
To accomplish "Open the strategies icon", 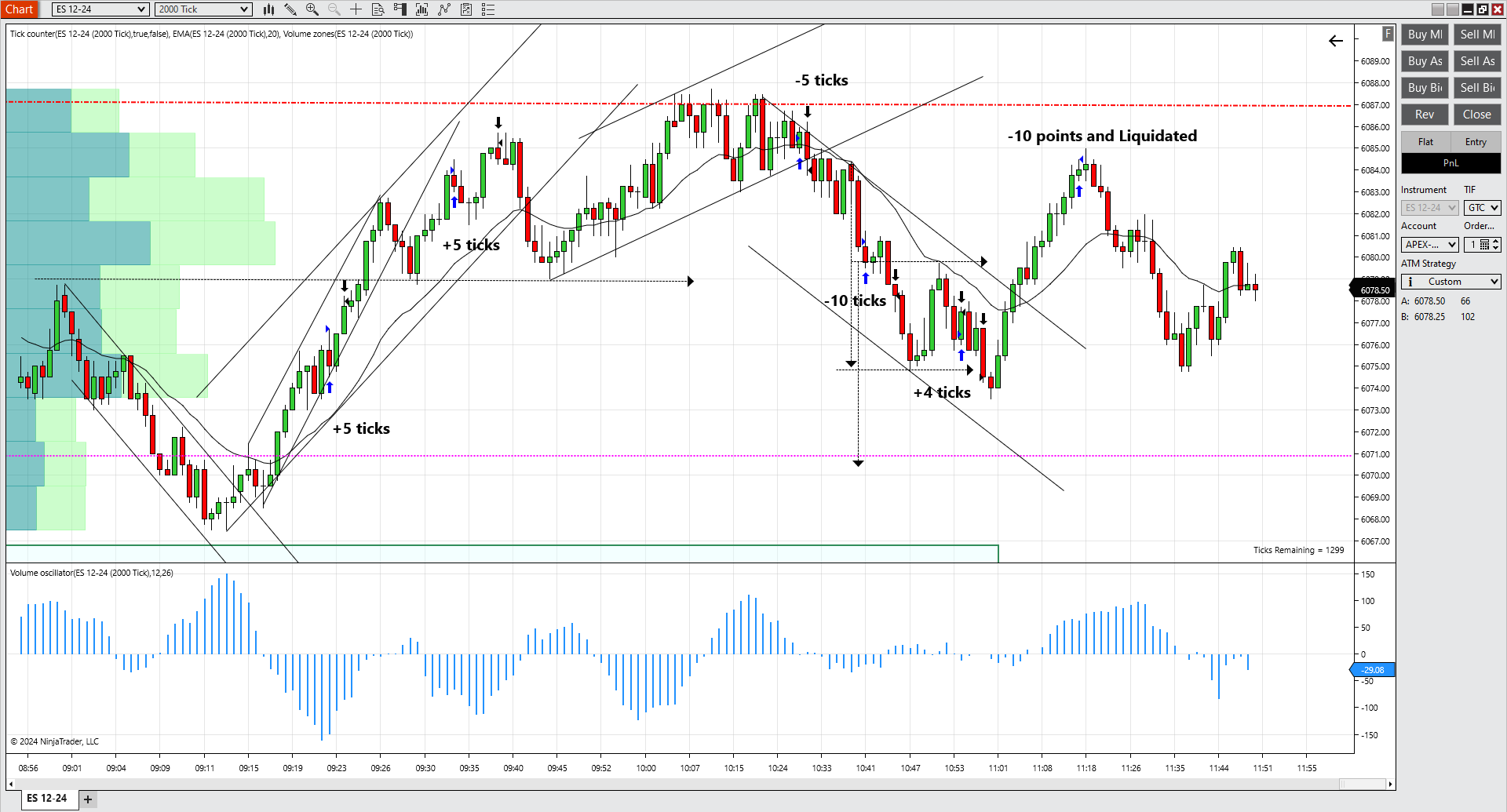I will pos(466,9).
